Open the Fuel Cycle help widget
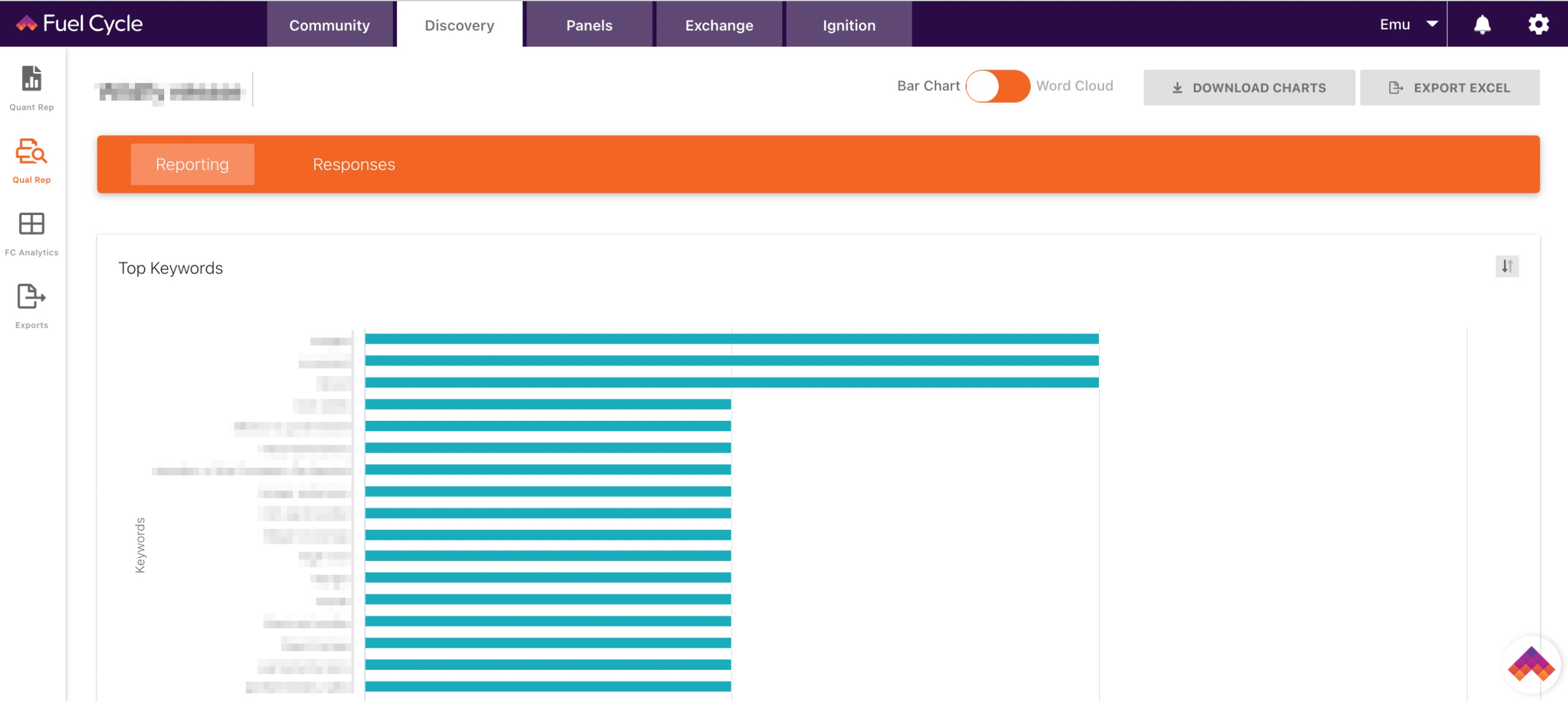 pyautogui.click(x=1530, y=665)
